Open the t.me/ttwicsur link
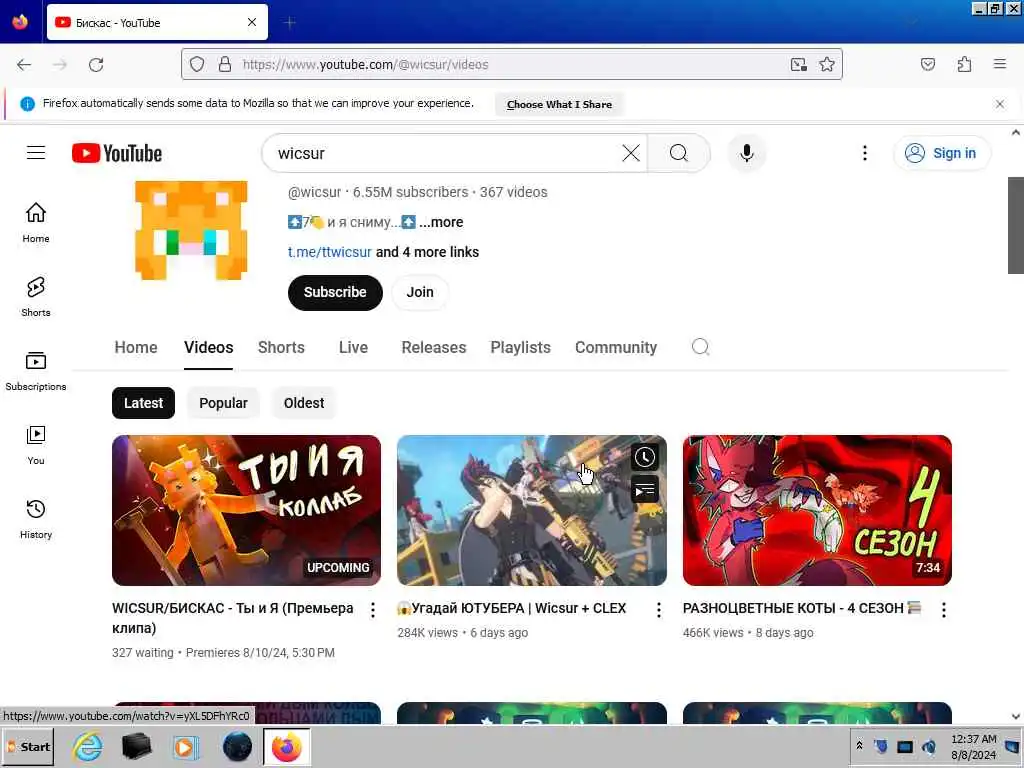Screen dimensions: 1024x768 (330, 252)
